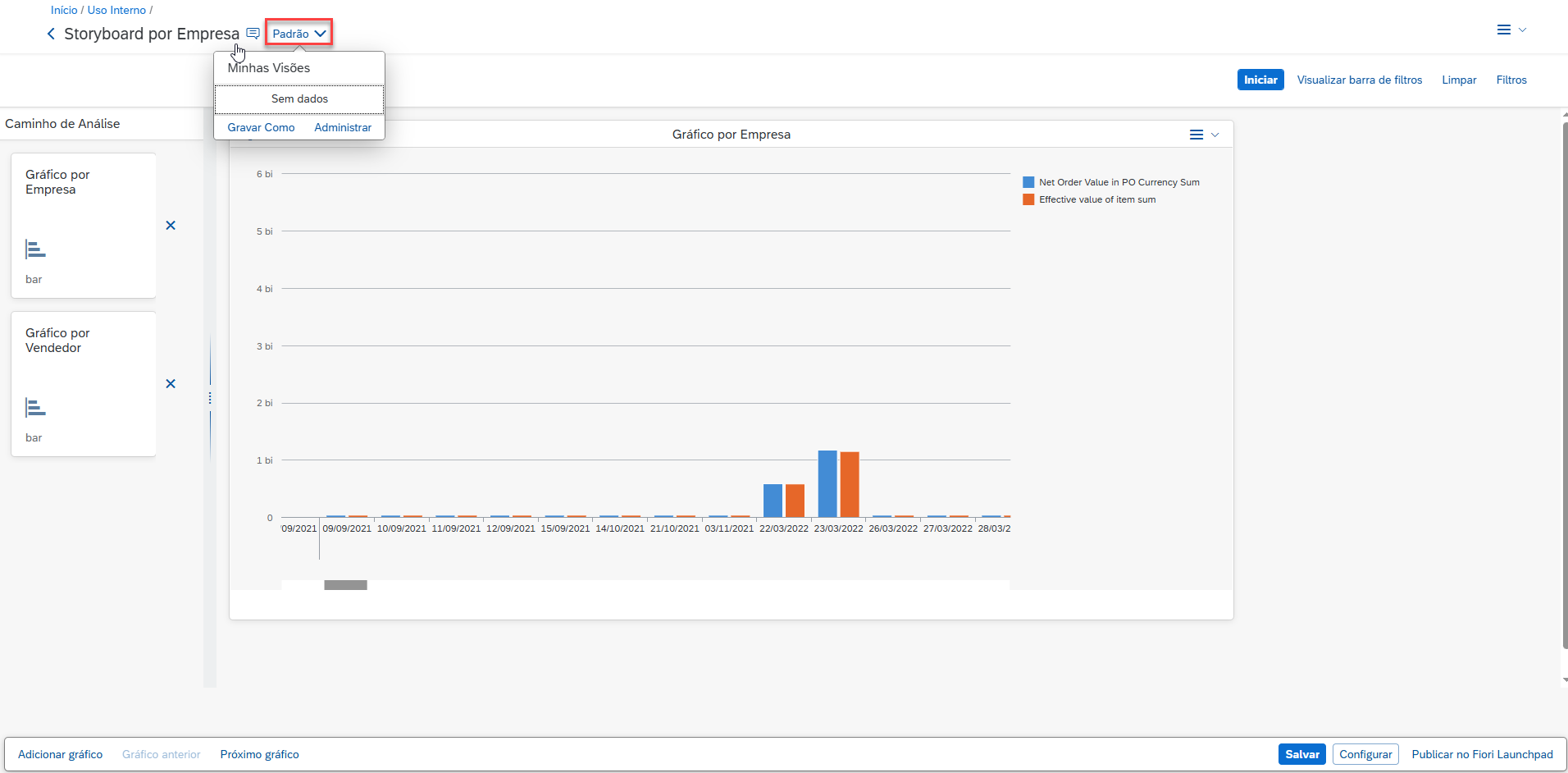Open the comment icon next to storyboard title

(253, 34)
